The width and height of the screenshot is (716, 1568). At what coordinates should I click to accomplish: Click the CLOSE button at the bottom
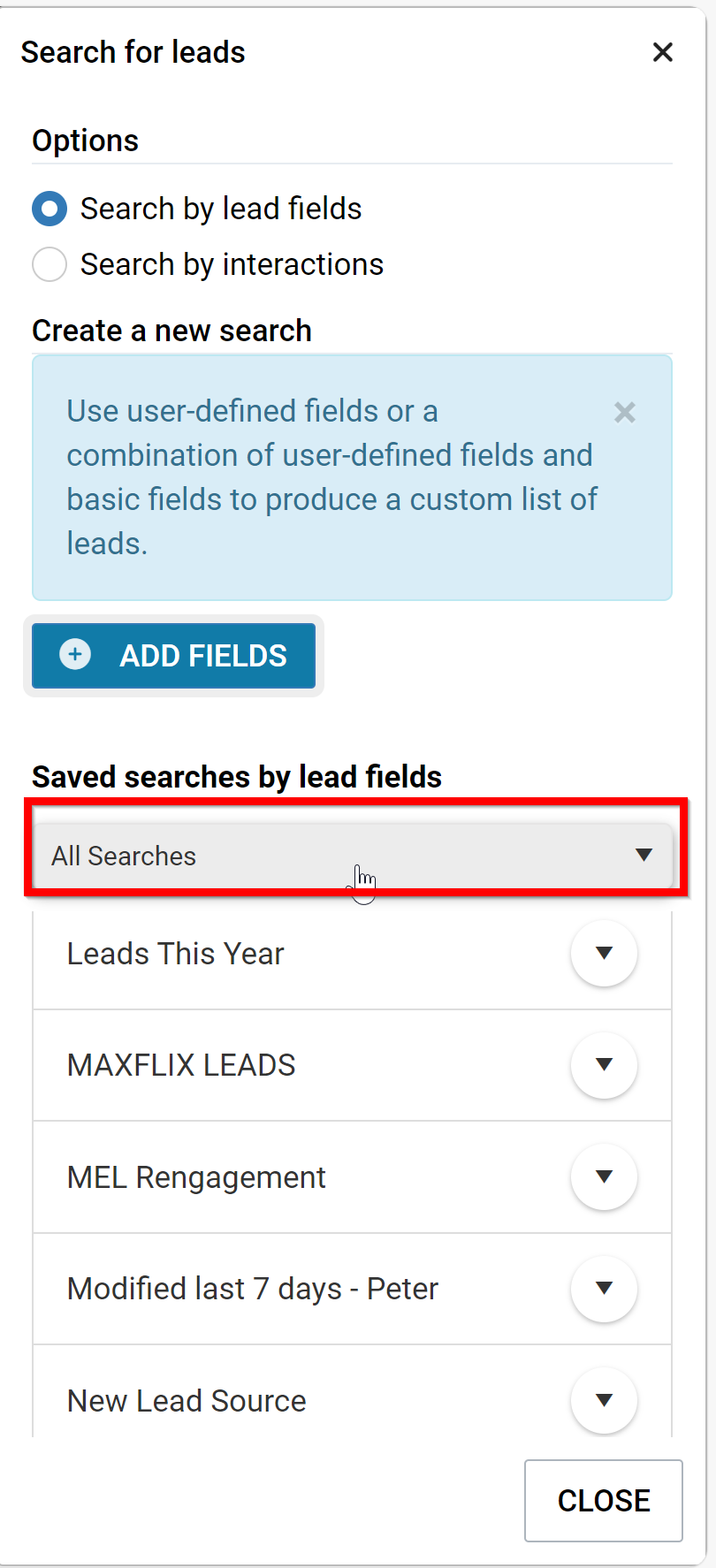point(603,1500)
